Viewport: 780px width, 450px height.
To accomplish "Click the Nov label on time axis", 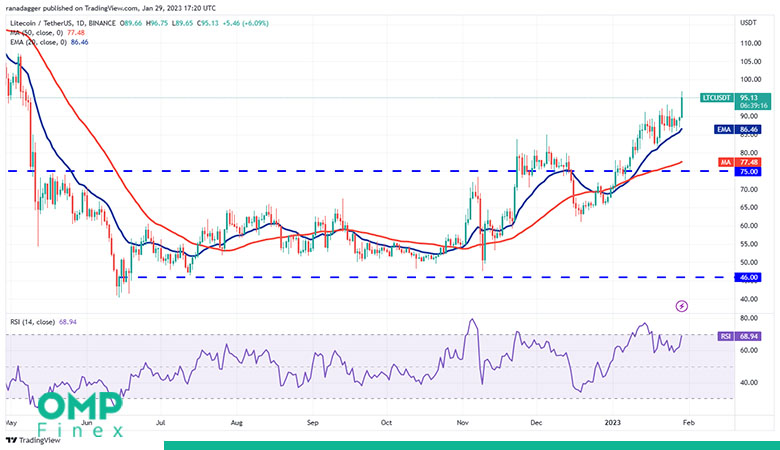I will click(463, 423).
